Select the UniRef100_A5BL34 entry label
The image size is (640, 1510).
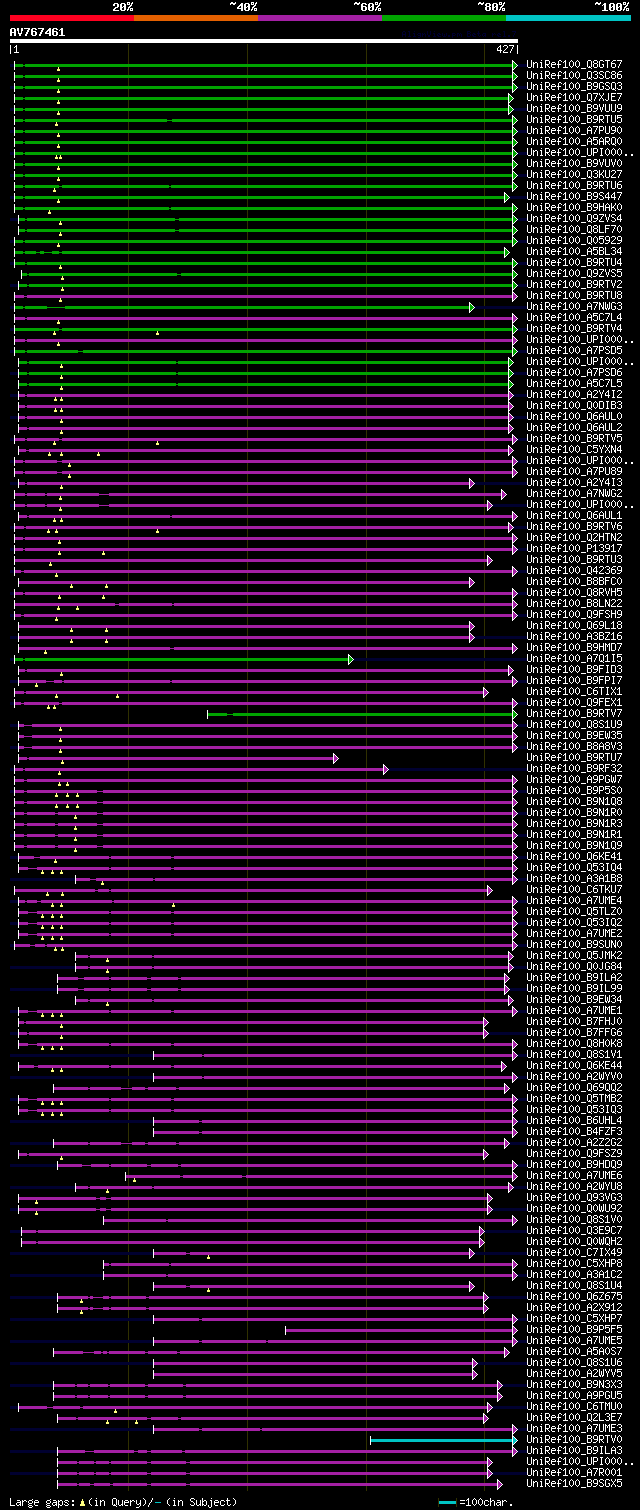574,251
